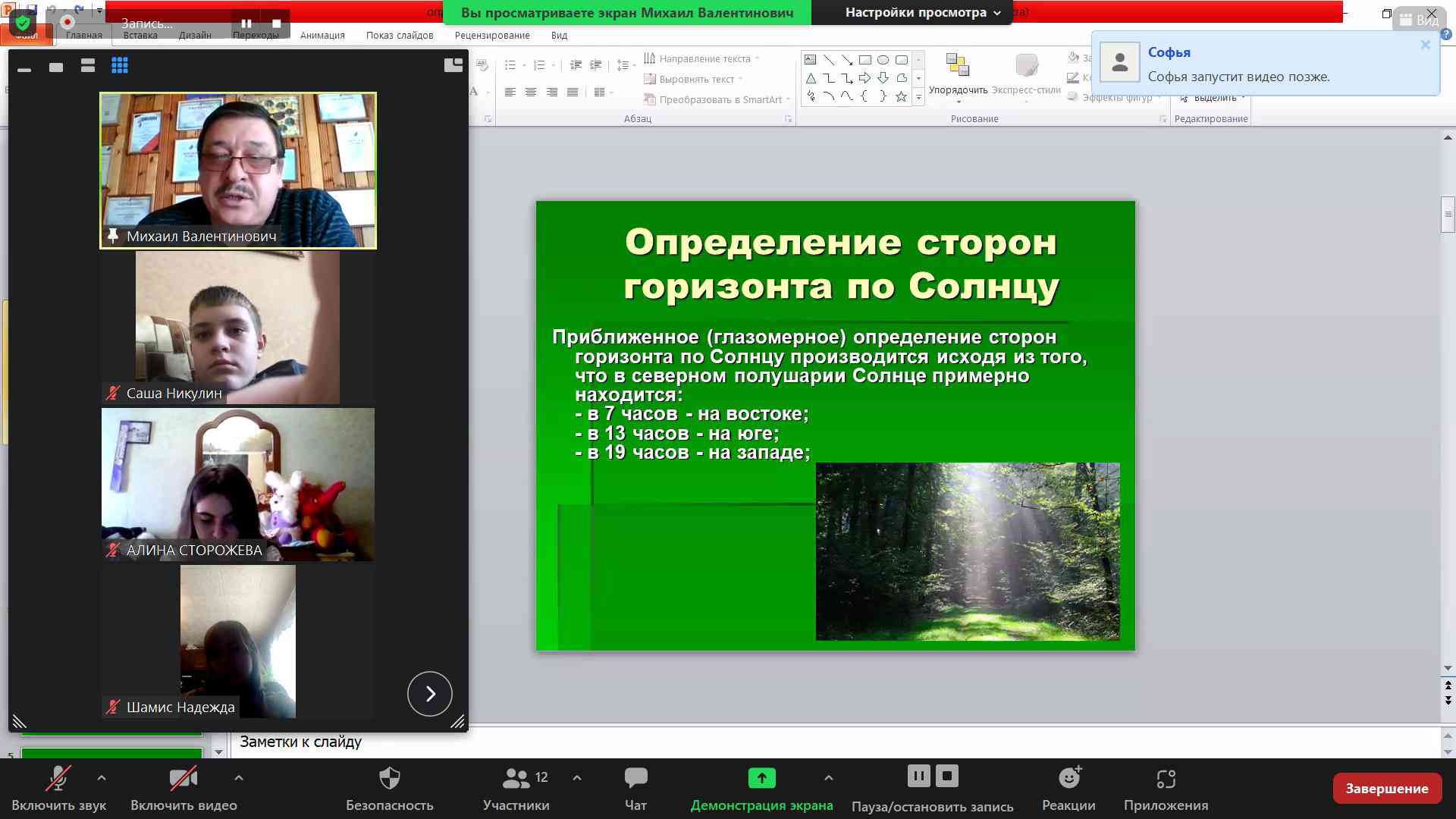
Task: Click the green Share Screen icon
Action: [x=761, y=778]
